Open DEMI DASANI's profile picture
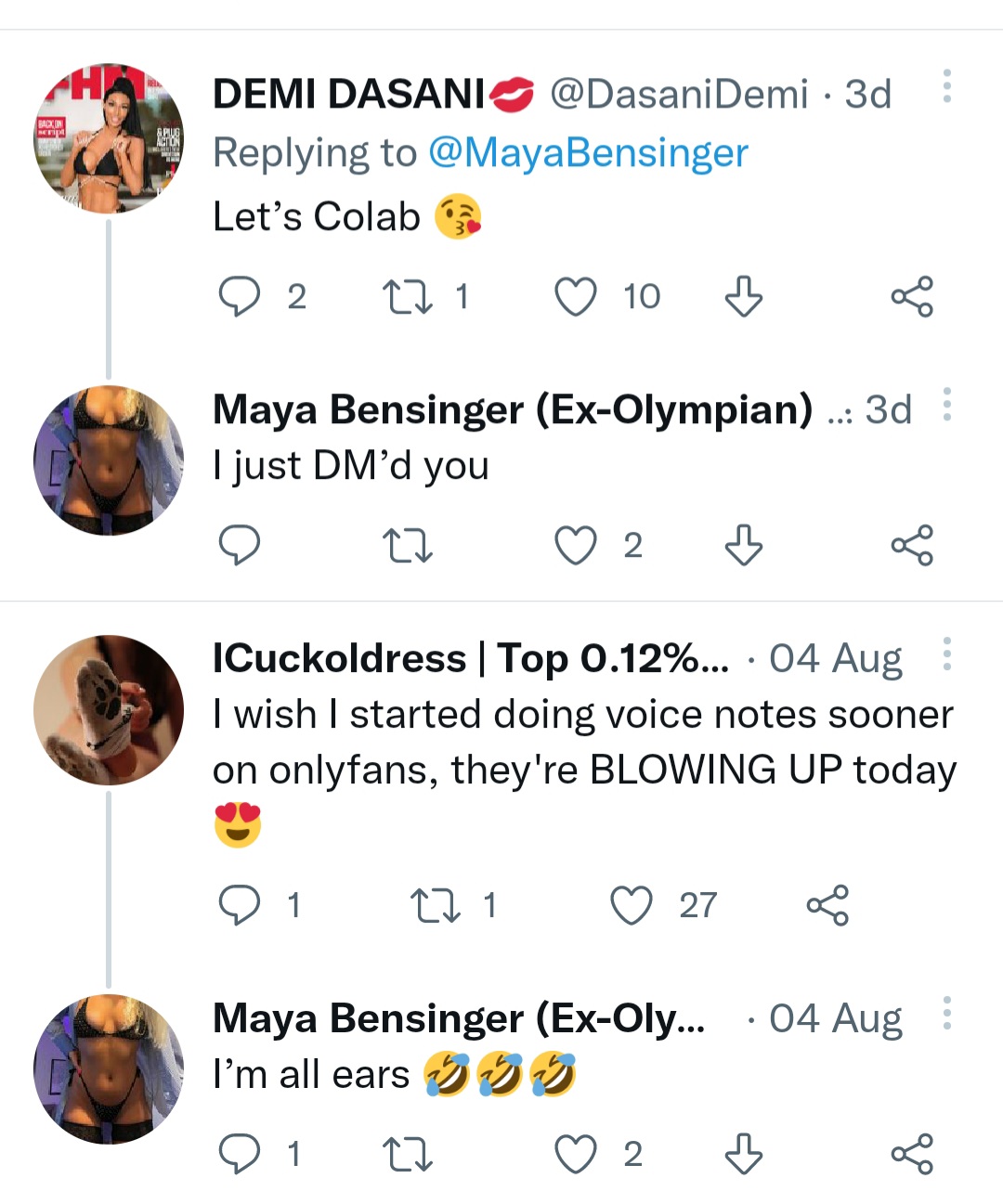This screenshot has height=1204, width=1003. (109, 138)
